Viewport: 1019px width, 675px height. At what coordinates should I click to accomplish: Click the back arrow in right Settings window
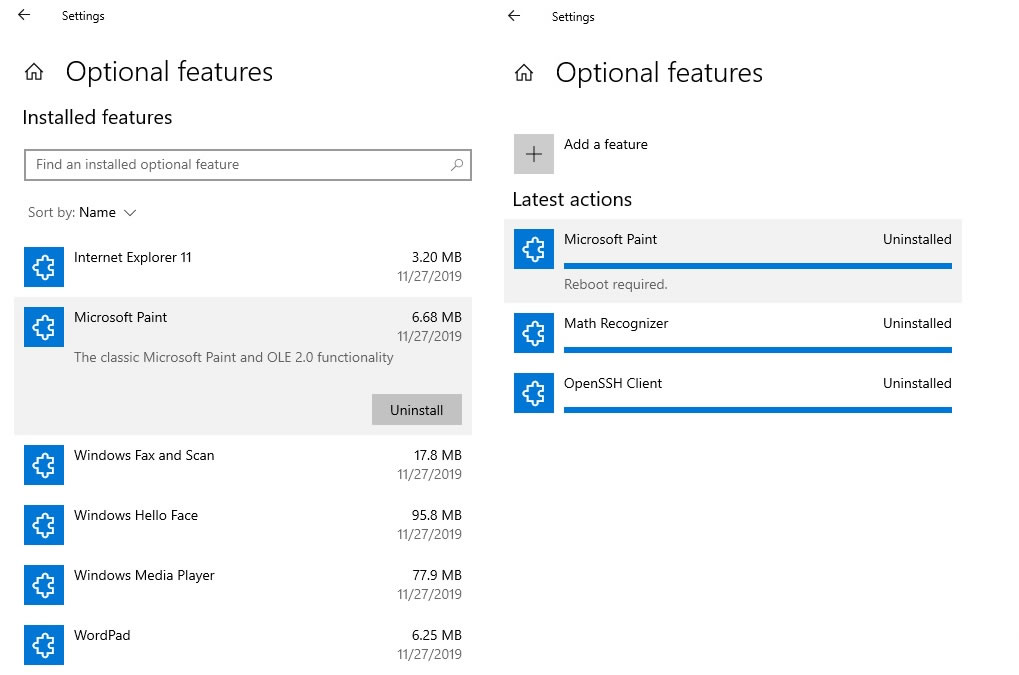tap(514, 16)
